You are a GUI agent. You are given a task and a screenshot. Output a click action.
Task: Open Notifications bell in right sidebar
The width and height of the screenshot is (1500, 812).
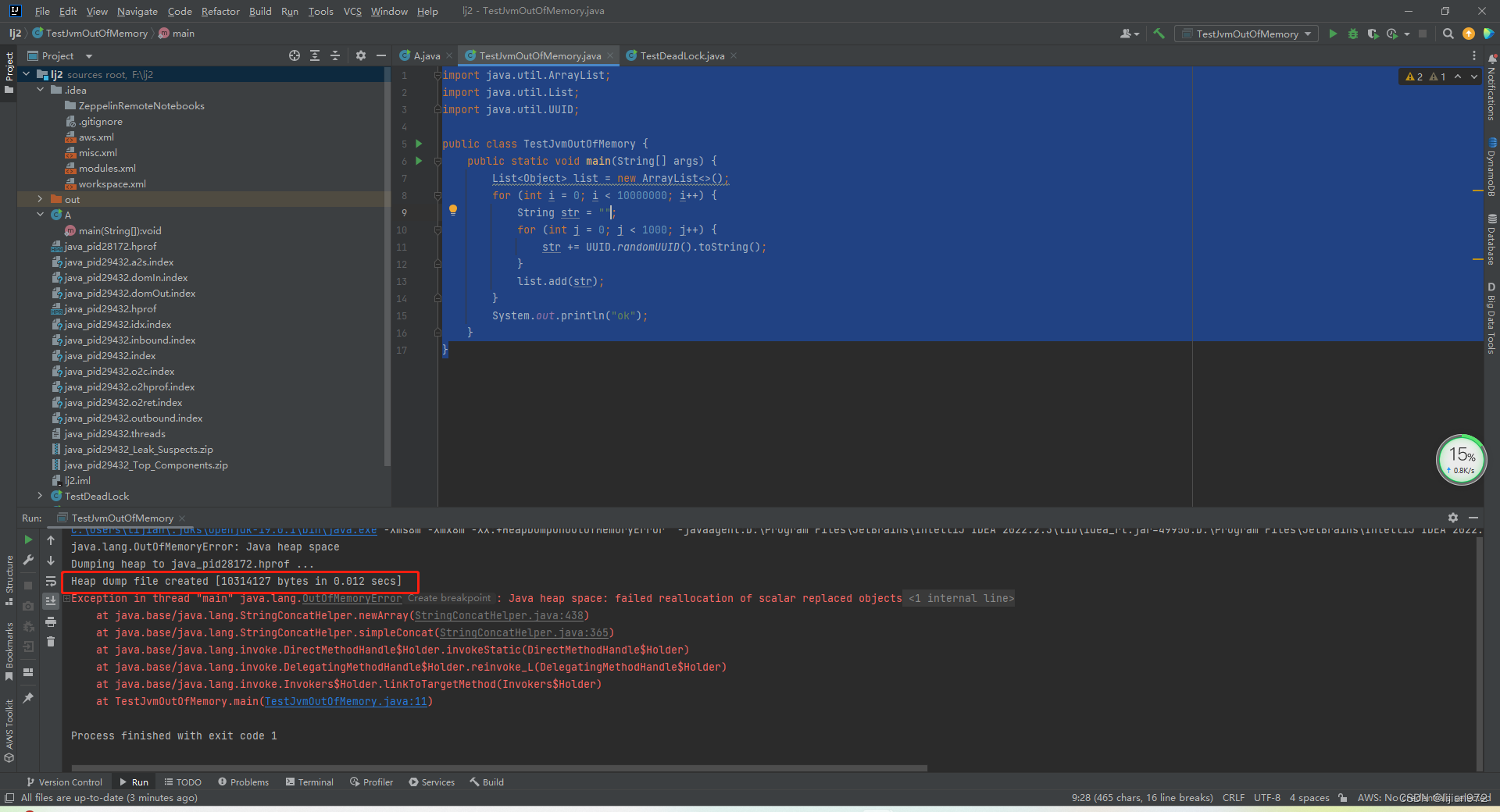(x=1491, y=58)
